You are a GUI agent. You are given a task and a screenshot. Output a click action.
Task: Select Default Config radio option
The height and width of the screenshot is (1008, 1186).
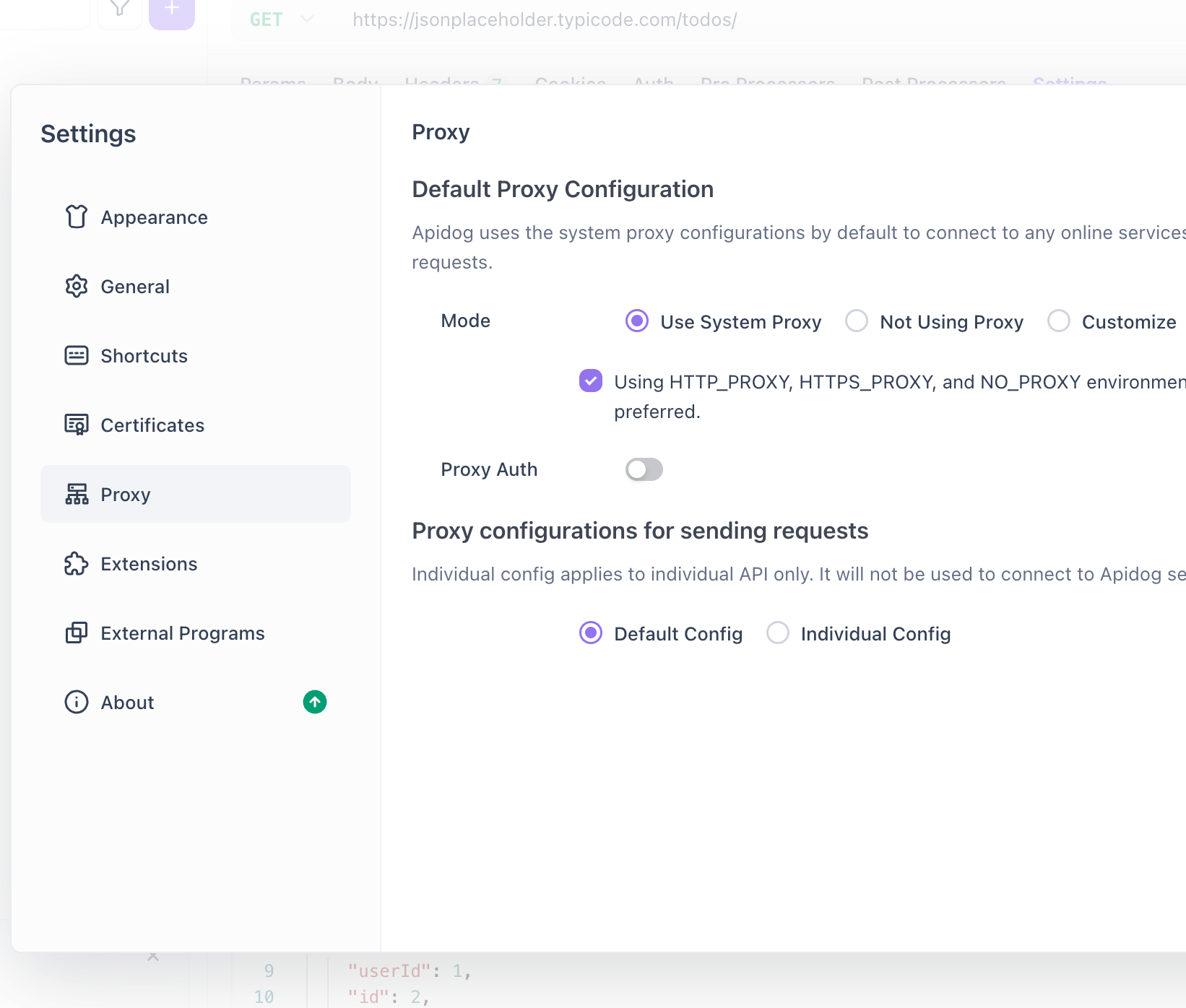point(591,633)
